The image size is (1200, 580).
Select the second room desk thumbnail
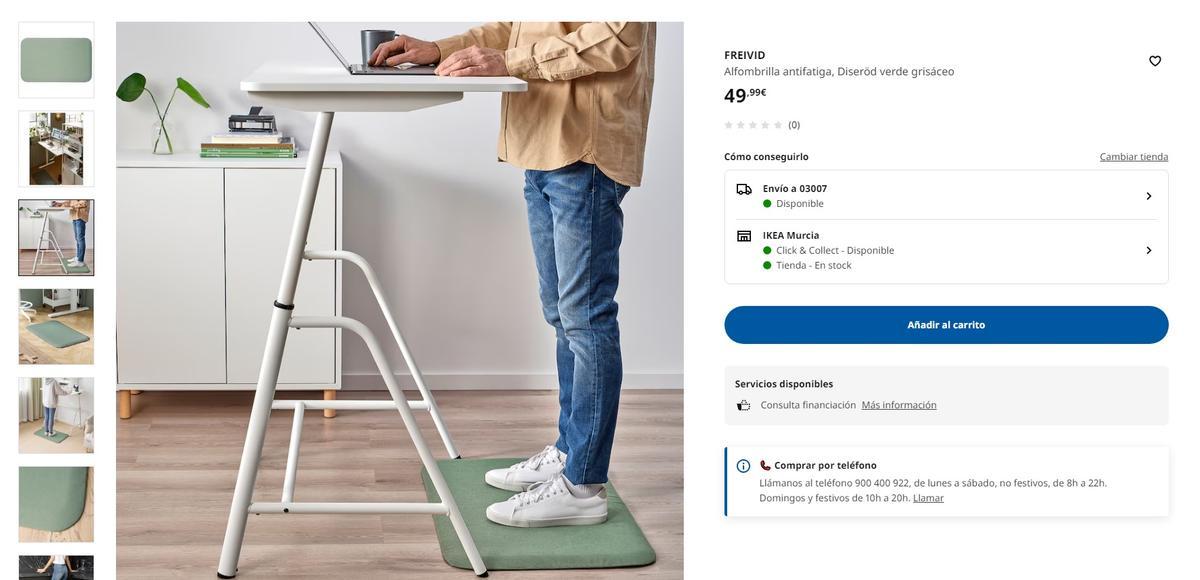(x=56, y=149)
